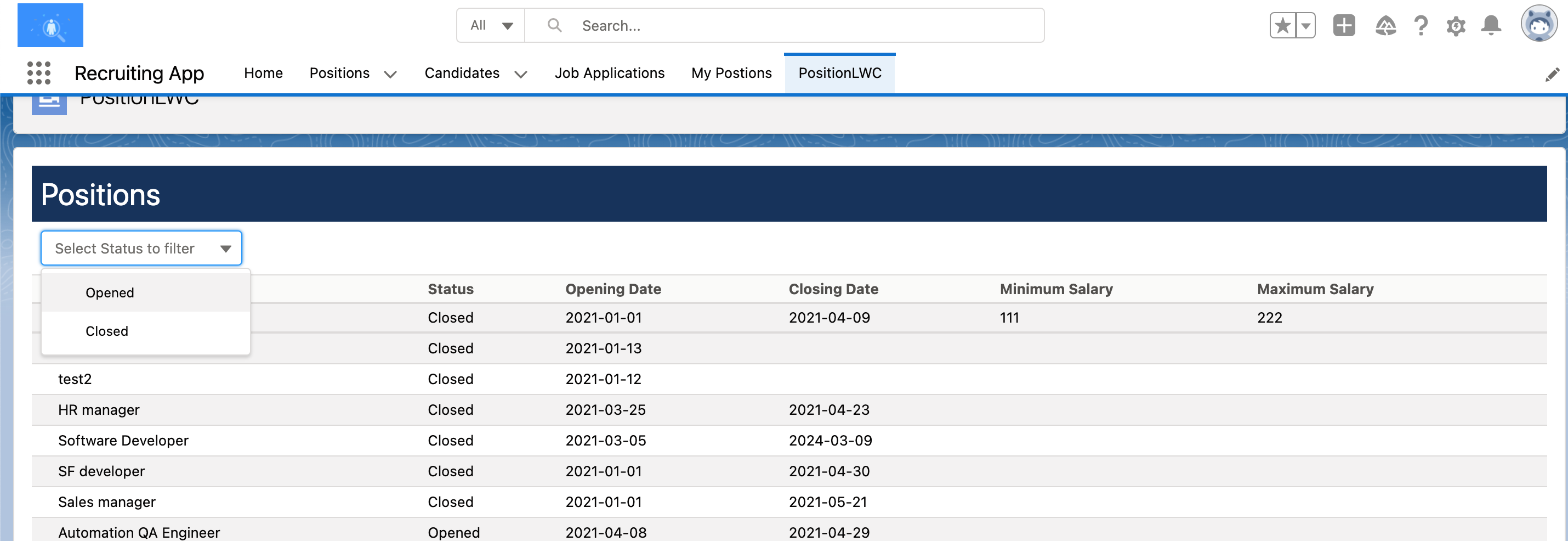Toggle the Select Status to filter combobox
The height and width of the screenshot is (541, 1568).
(x=141, y=249)
